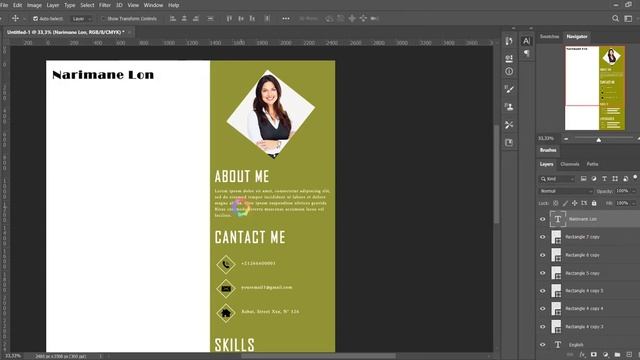Screen dimensions: 640x360
Task: Select Rectangle 7 copy layer thumbnail
Action: coord(556,237)
